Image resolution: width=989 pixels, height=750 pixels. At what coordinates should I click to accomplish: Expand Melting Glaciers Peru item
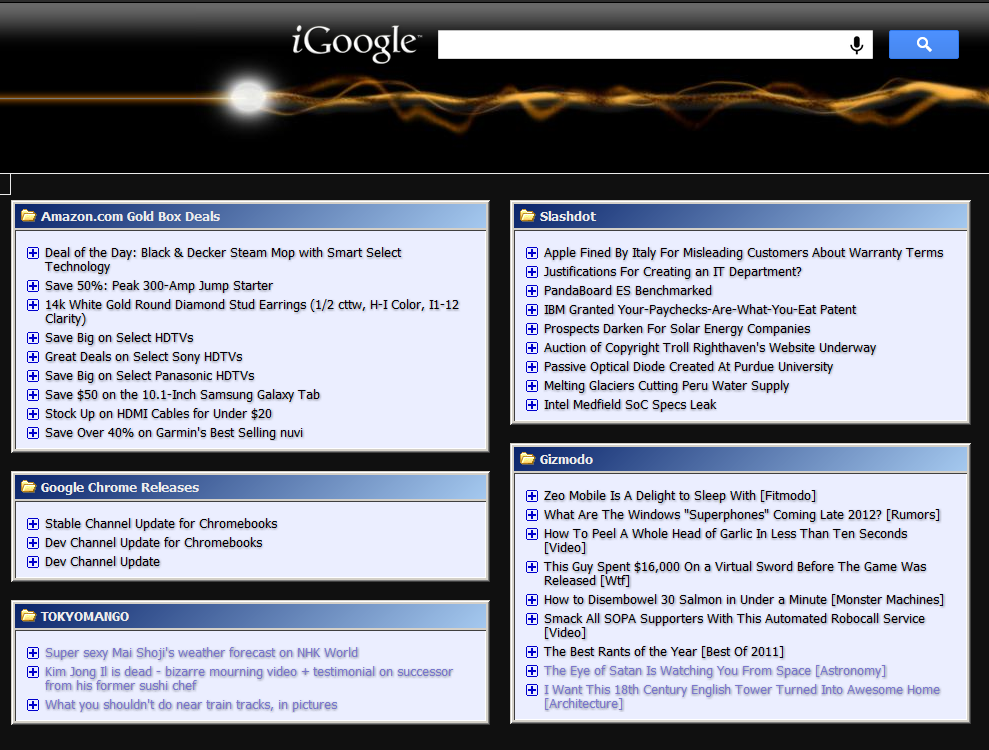(532, 385)
